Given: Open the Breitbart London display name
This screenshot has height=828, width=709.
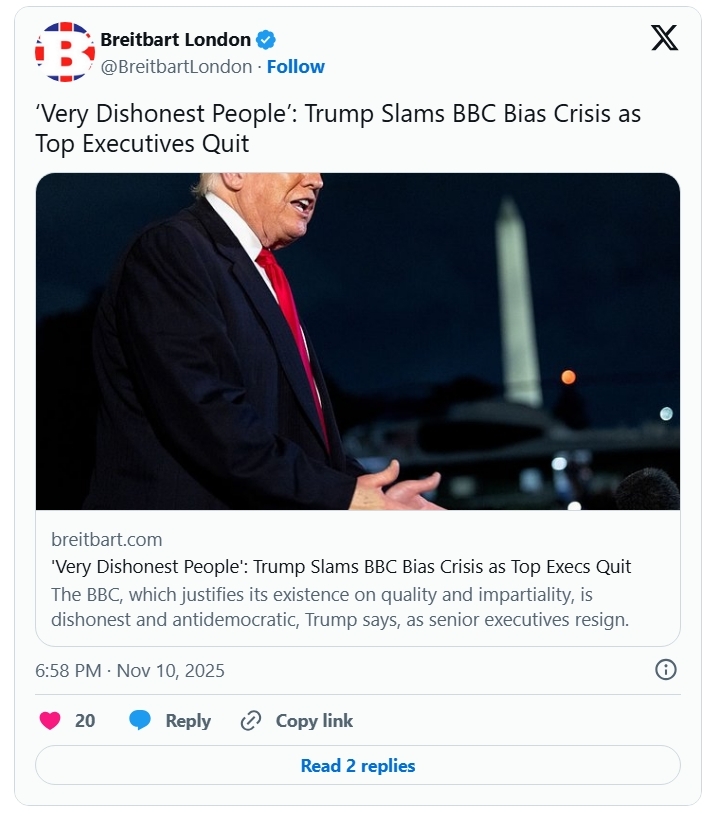Looking at the screenshot, I should 175,40.
